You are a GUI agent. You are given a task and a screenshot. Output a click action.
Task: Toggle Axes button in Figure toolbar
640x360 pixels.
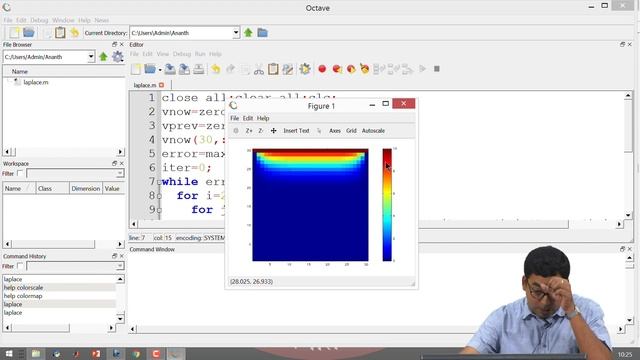pyautogui.click(x=335, y=131)
